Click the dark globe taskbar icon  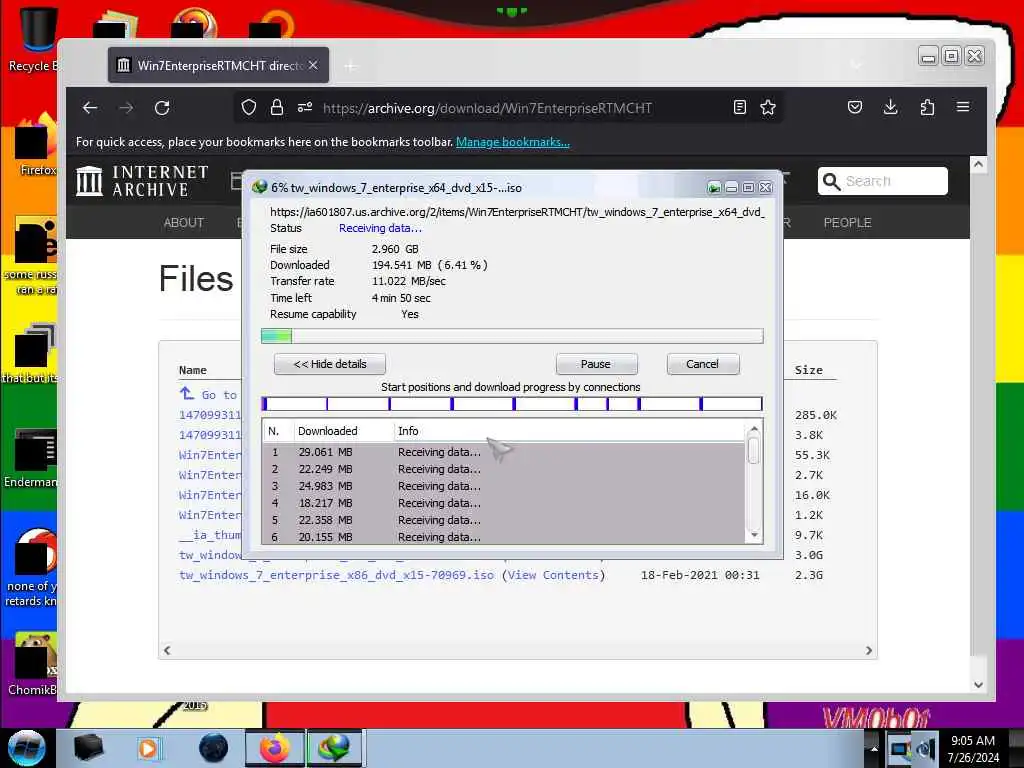[x=214, y=748]
